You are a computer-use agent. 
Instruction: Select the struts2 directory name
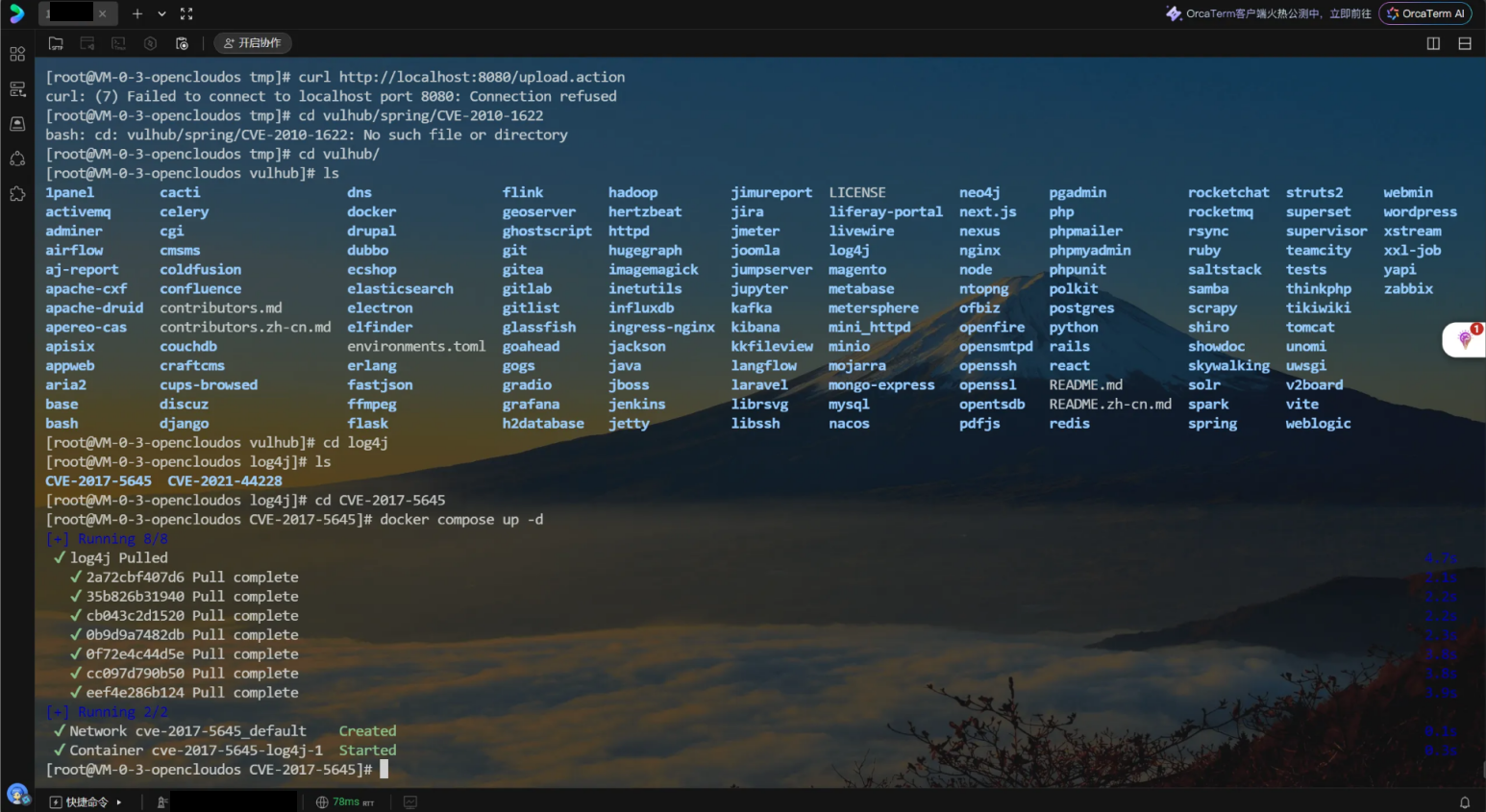pyautogui.click(x=1314, y=192)
